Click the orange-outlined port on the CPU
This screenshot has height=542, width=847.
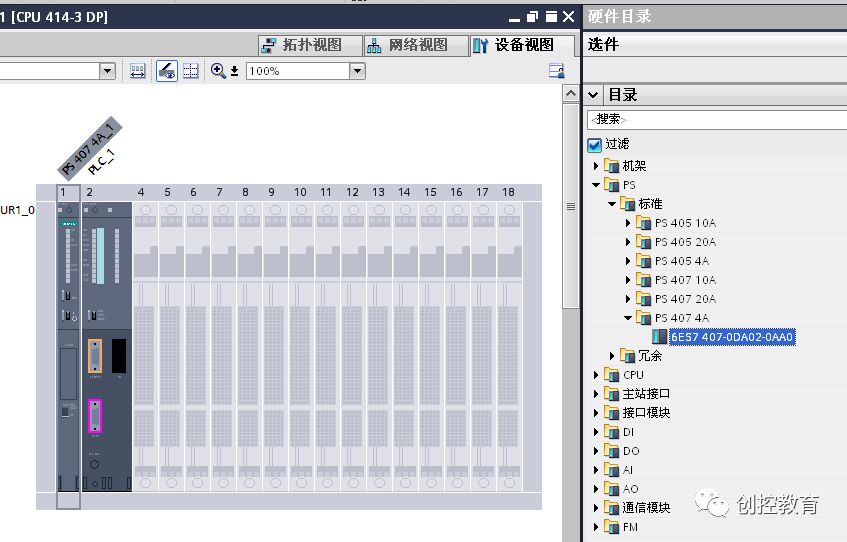tap(95, 356)
